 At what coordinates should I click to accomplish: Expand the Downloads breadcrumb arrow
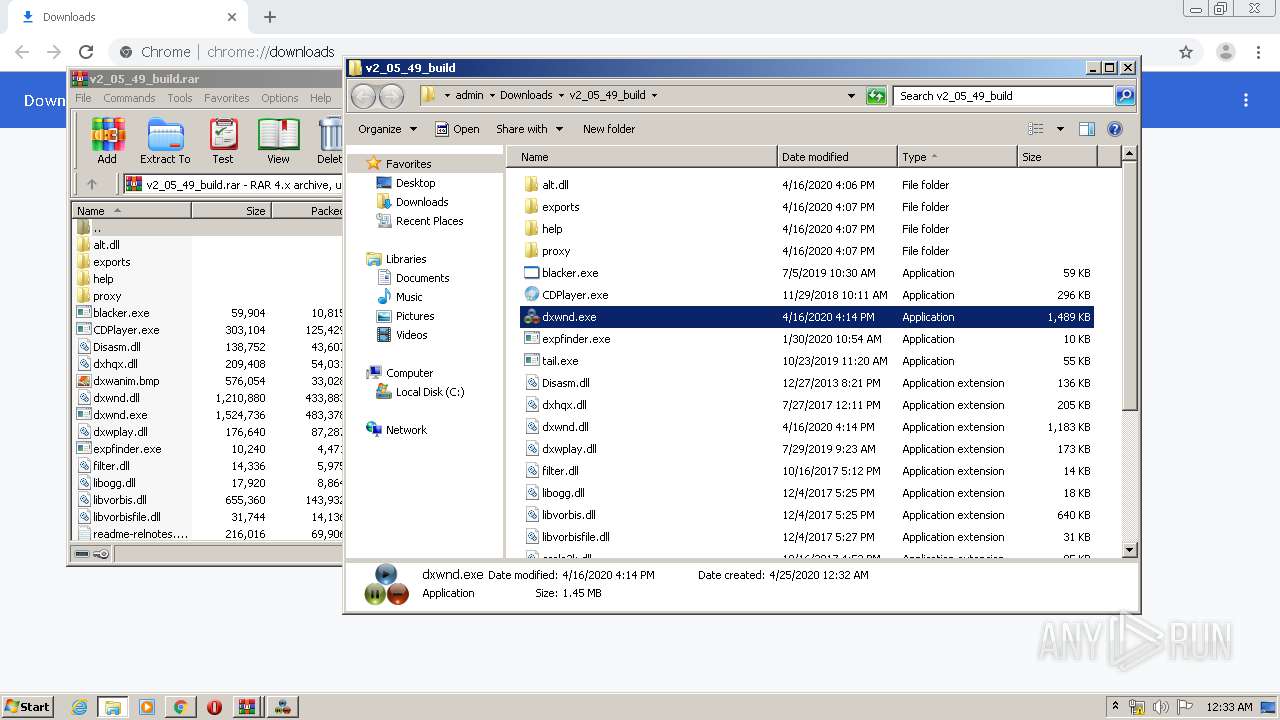[559, 96]
